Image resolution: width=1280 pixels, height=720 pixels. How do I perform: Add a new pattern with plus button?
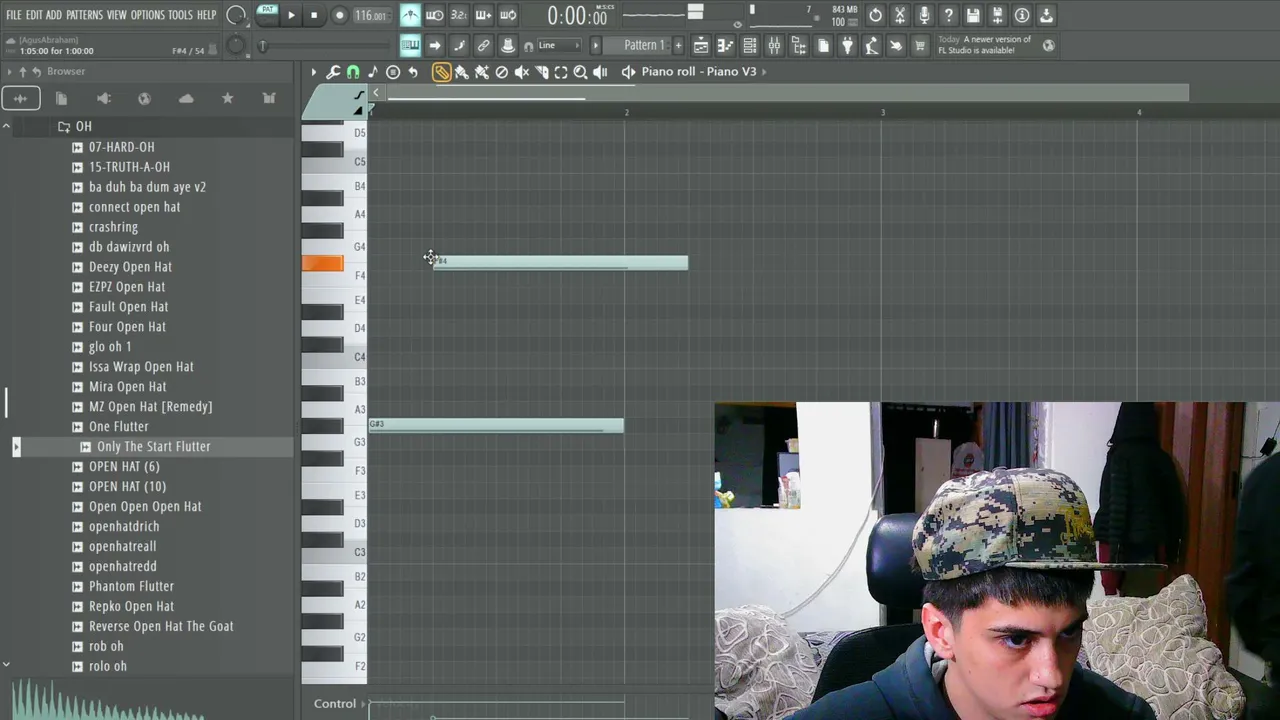[x=677, y=45]
